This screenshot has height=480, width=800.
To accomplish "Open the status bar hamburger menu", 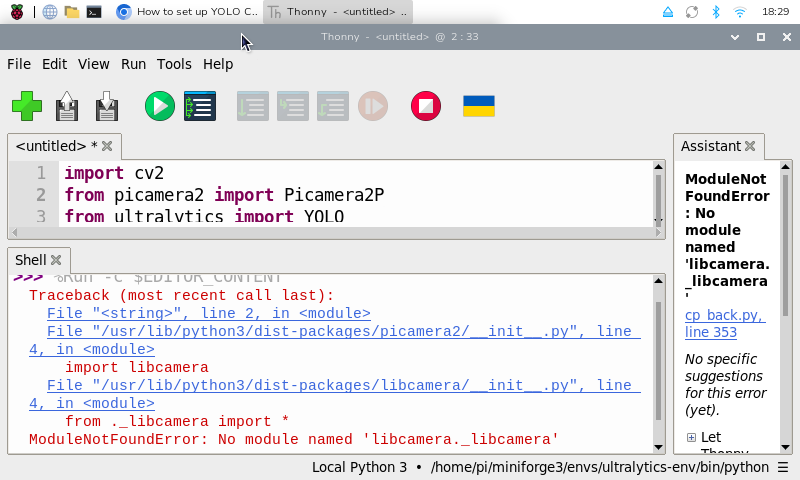I will [x=783, y=467].
